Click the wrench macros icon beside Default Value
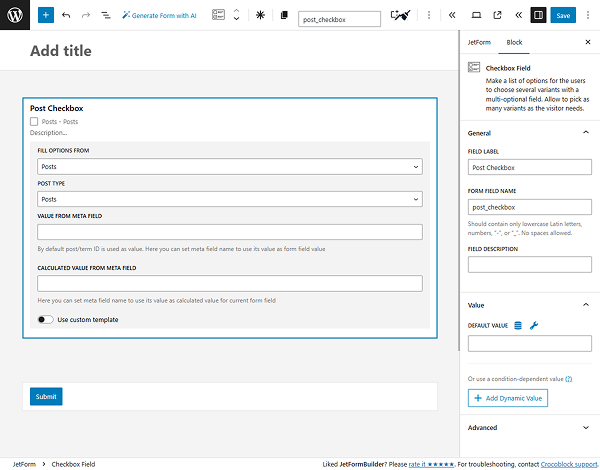The image size is (600, 470). [x=534, y=326]
